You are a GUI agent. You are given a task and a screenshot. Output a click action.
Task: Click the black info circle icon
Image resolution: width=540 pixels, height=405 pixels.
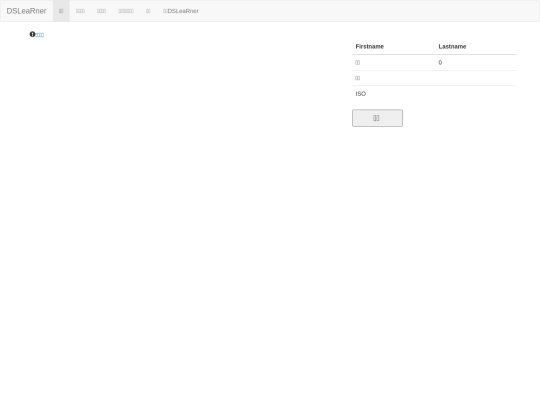[x=32, y=34]
